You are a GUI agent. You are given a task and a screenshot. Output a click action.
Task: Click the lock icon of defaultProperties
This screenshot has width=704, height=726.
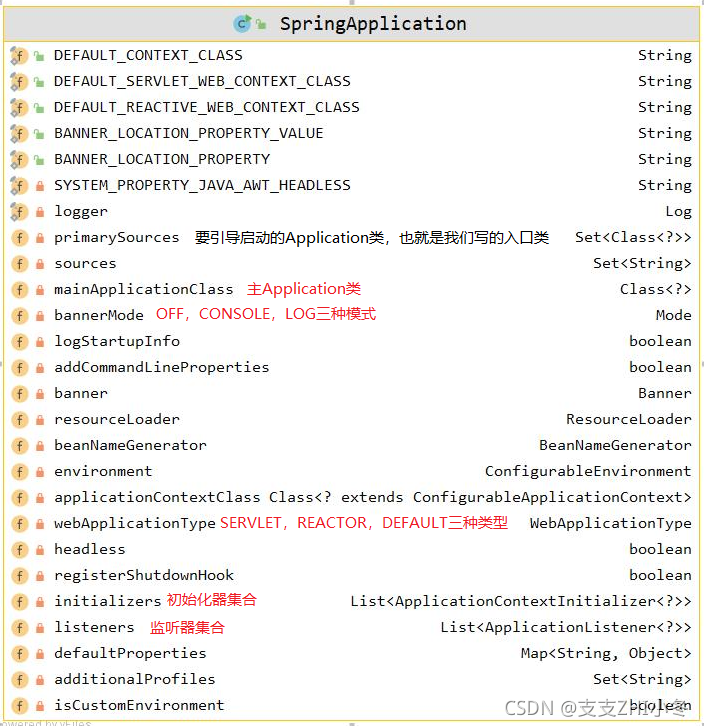pyautogui.click(x=40, y=654)
